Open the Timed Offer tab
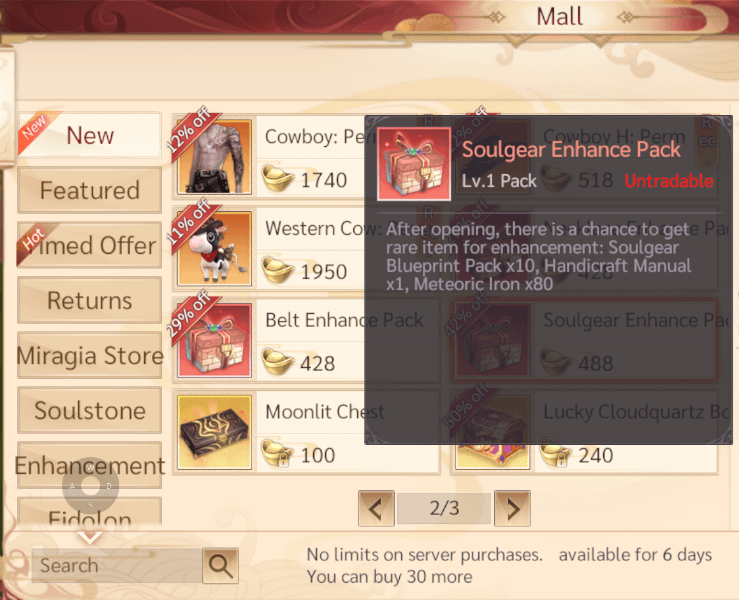 (90, 245)
